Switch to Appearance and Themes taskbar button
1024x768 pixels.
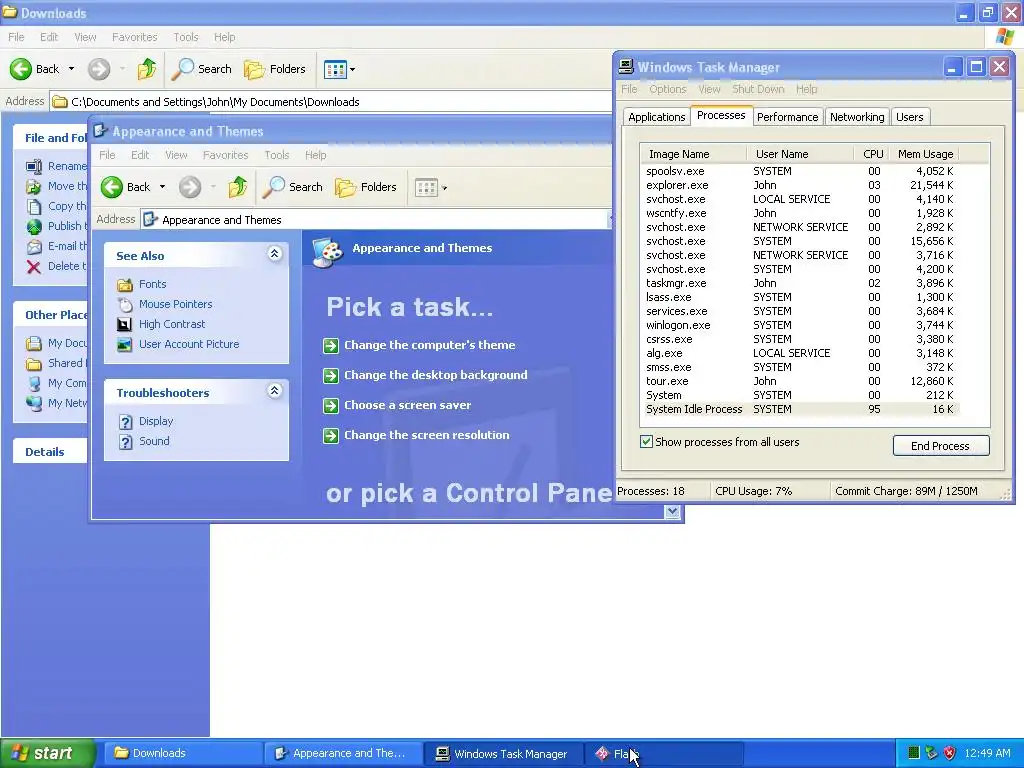(342, 753)
